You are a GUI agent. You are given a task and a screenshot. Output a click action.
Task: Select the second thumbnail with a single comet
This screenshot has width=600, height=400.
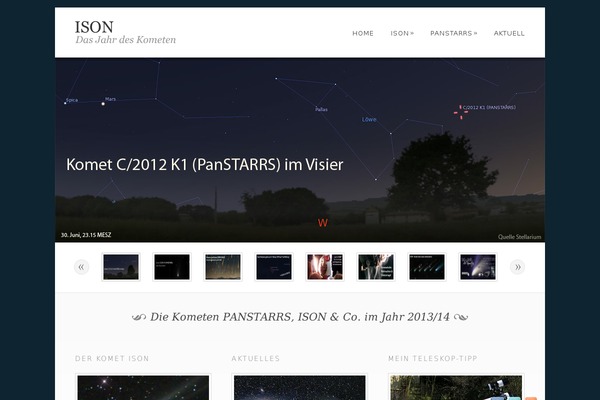(172, 267)
